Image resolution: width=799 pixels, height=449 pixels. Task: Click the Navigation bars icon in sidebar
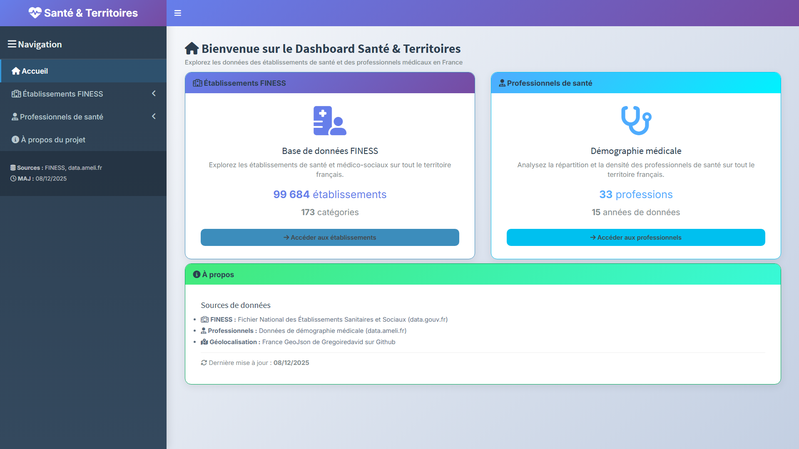pos(12,44)
